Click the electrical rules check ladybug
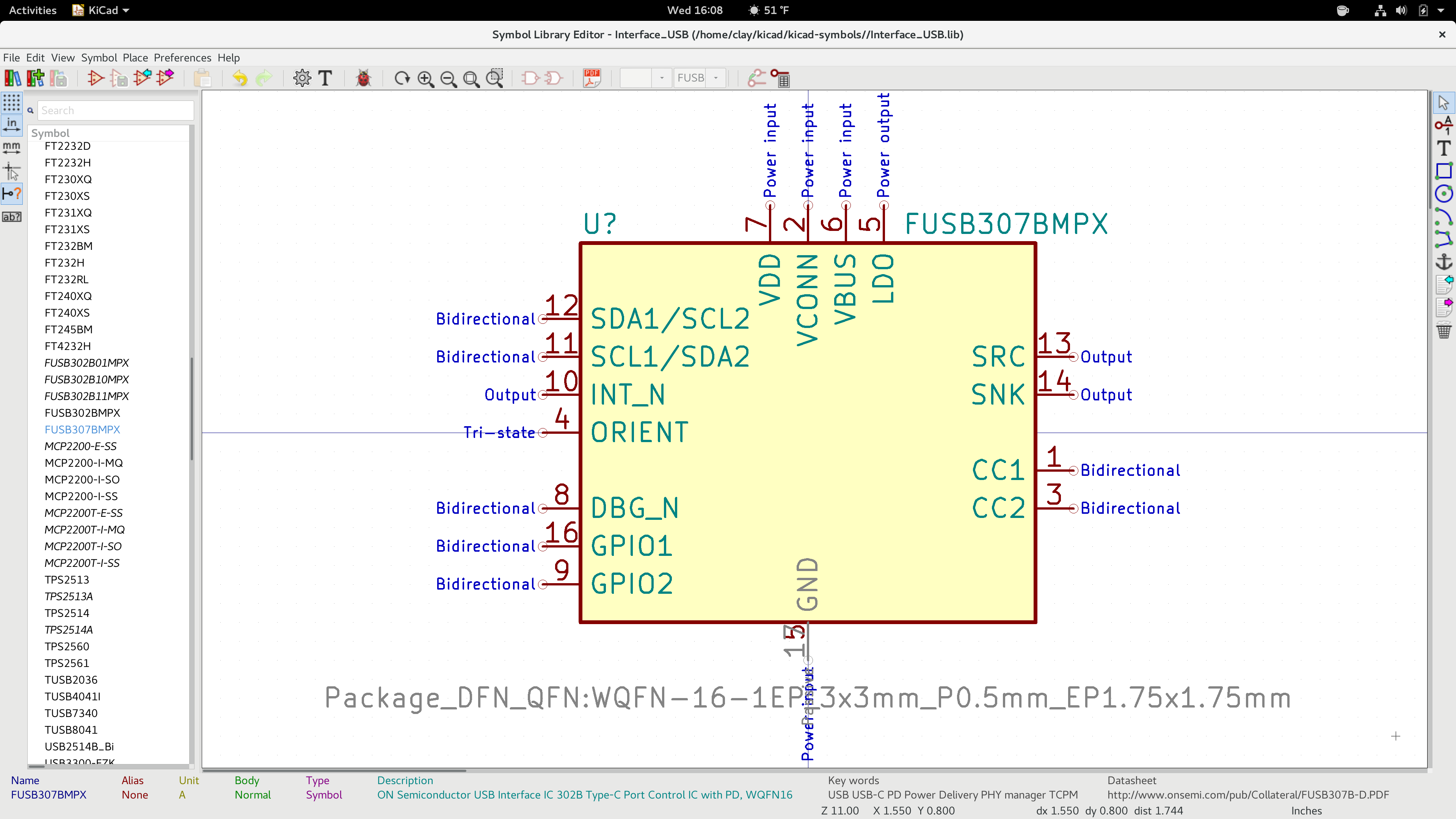 (364, 78)
